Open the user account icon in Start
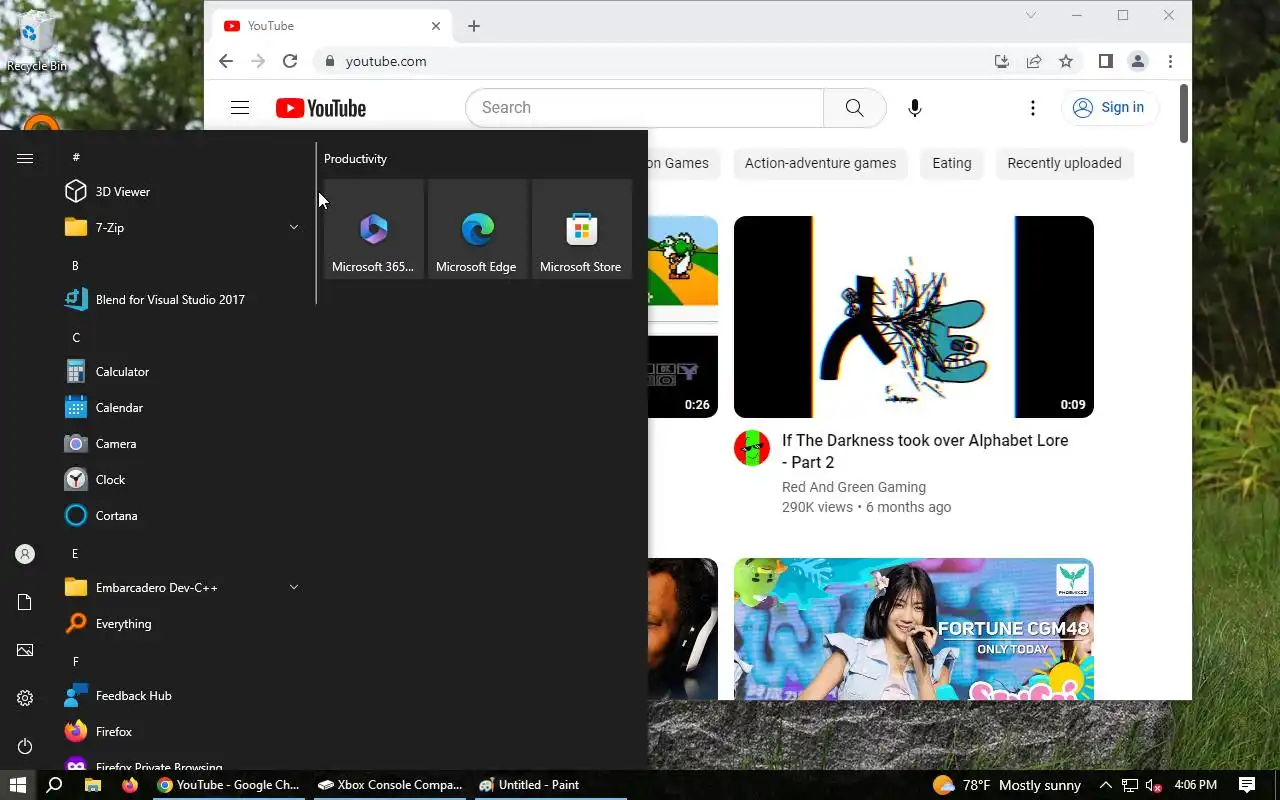This screenshot has width=1280, height=800. (25, 554)
